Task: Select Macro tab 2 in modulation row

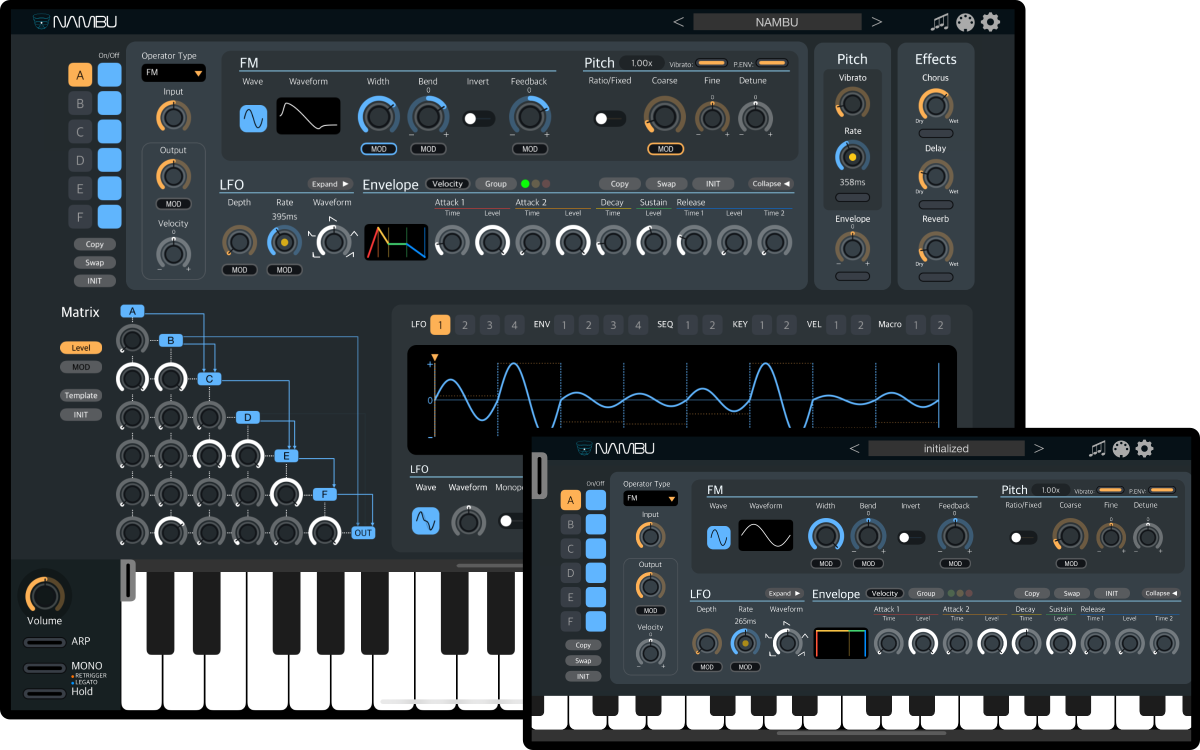Action: tap(939, 325)
